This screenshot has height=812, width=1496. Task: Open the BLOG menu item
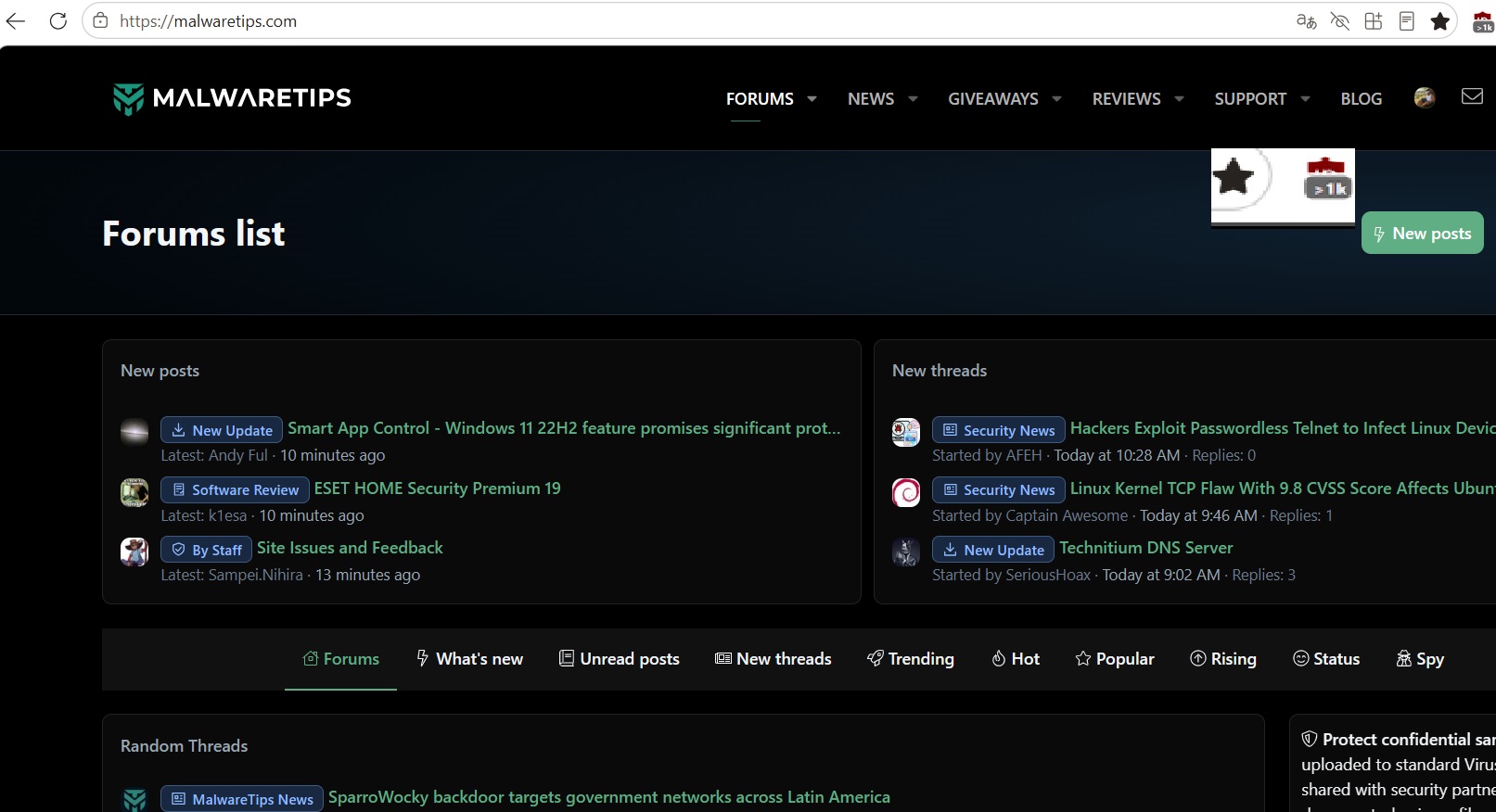point(1361,98)
